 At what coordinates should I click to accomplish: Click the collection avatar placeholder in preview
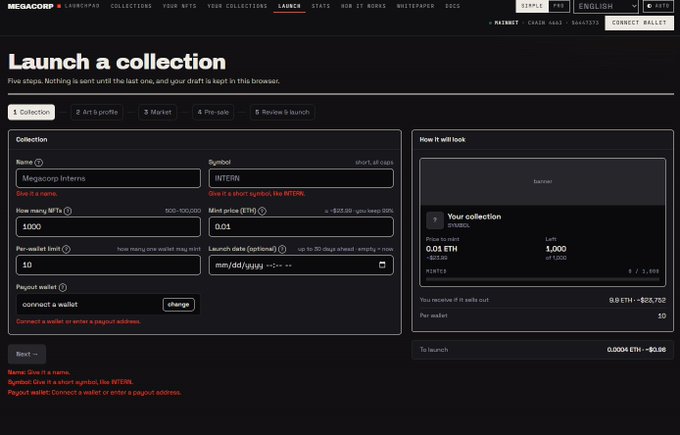(x=435, y=220)
